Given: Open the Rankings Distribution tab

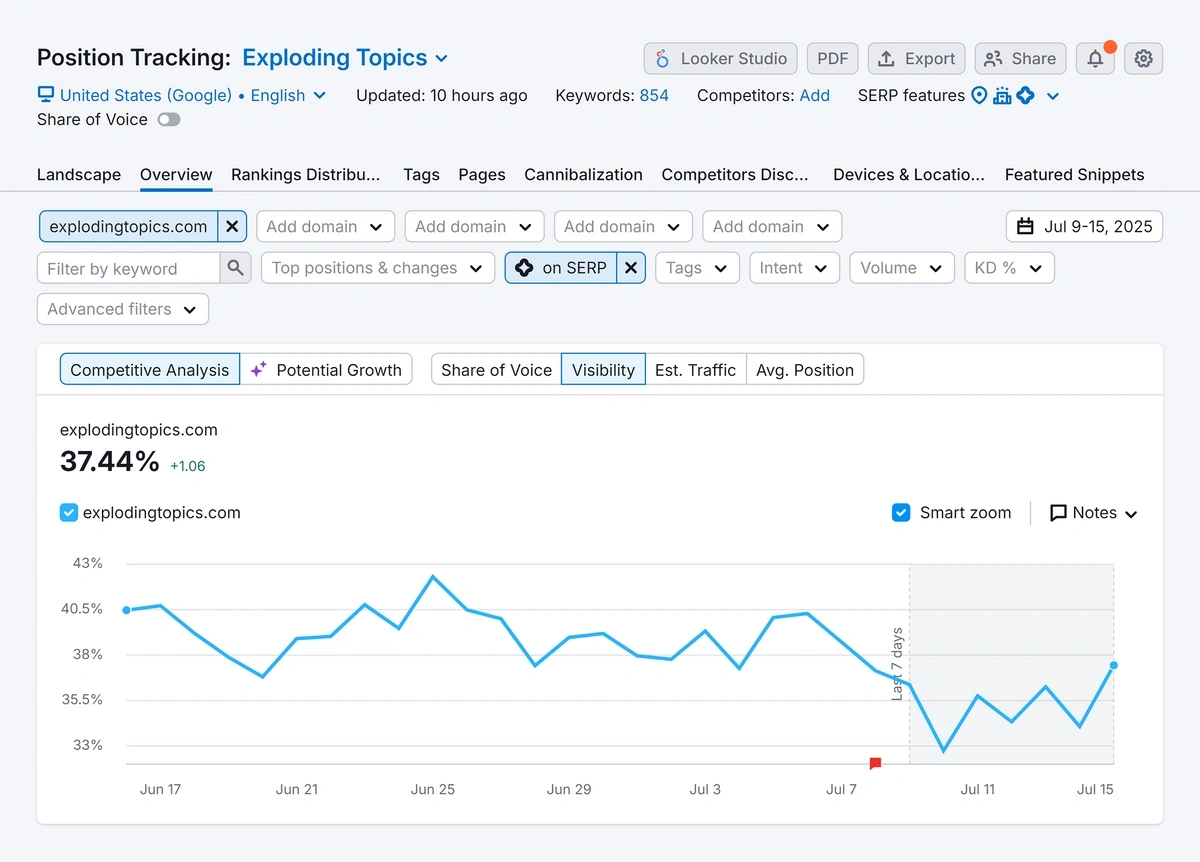Looking at the screenshot, I should [x=306, y=174].
